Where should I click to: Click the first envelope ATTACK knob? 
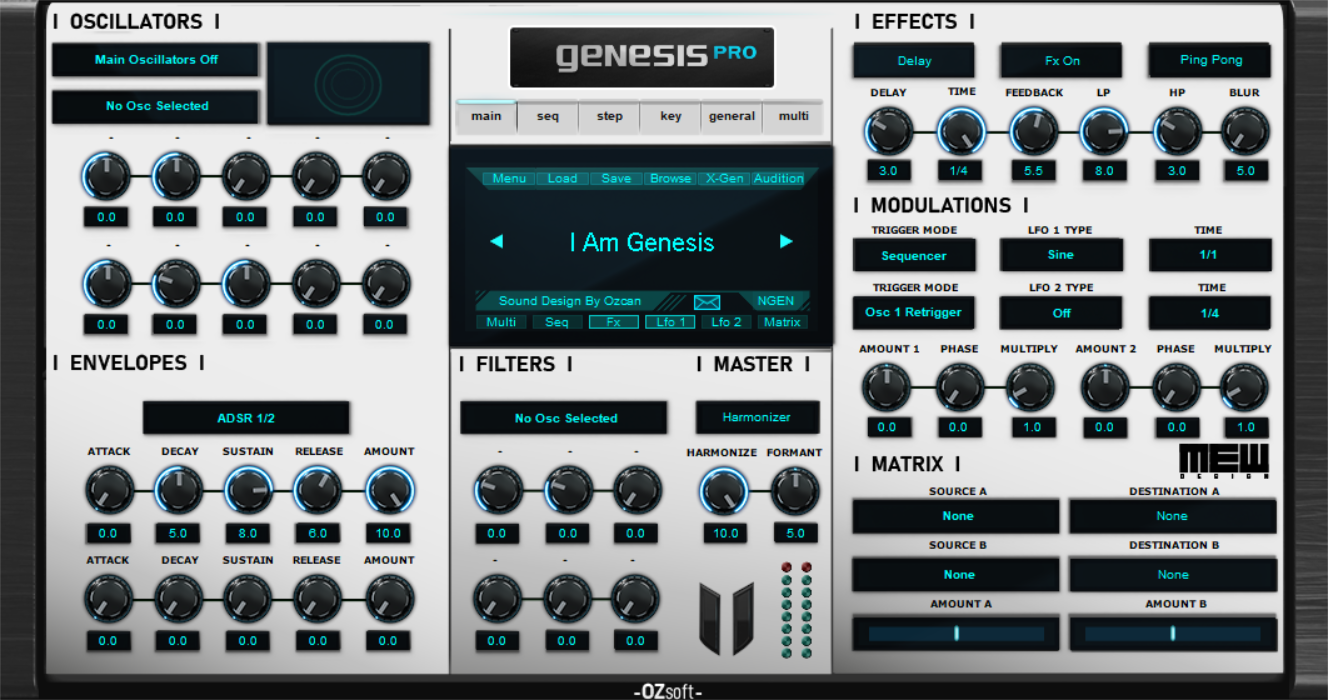[x=108, y=490]
